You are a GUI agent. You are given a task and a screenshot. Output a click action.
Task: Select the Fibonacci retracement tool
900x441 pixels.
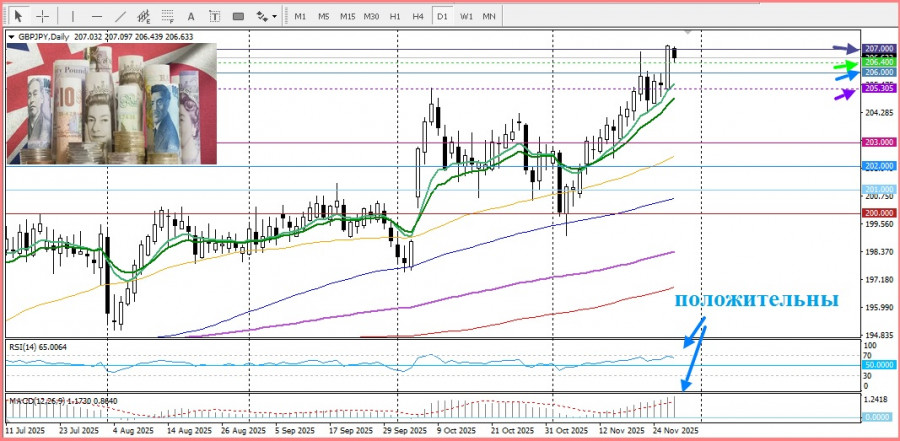[x=168, y=16]
